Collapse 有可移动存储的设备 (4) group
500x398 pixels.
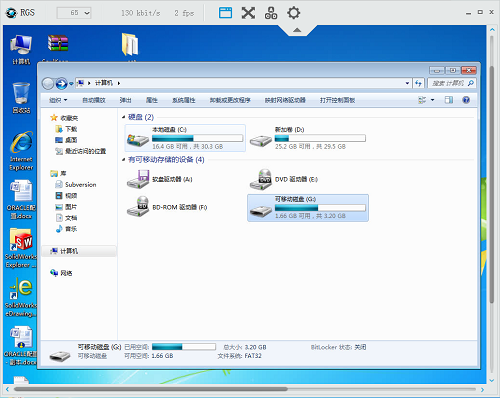(x=123, y=160)
